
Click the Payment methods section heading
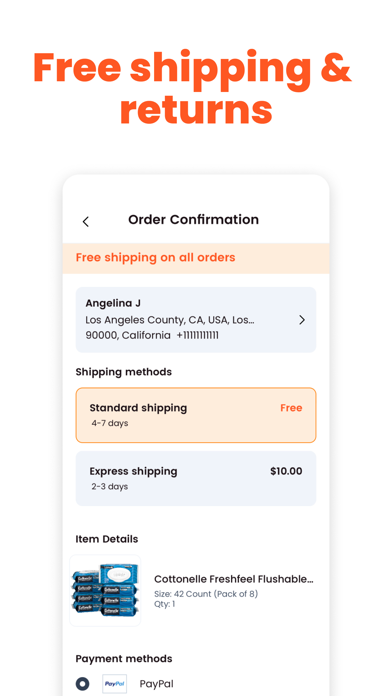124,658
